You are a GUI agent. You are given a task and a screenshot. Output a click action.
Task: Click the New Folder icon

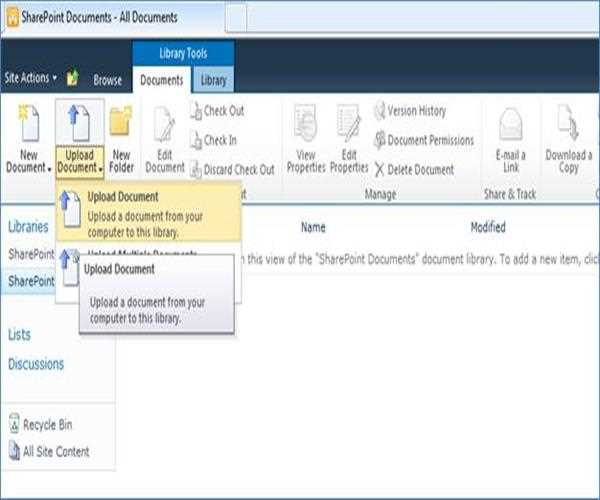121,124
